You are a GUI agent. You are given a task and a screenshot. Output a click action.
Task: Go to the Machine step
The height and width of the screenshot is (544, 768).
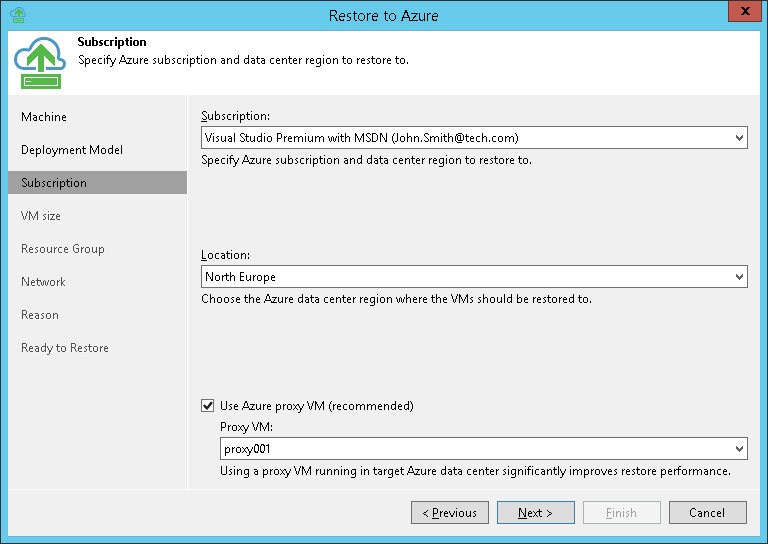[x=44, y=117]
